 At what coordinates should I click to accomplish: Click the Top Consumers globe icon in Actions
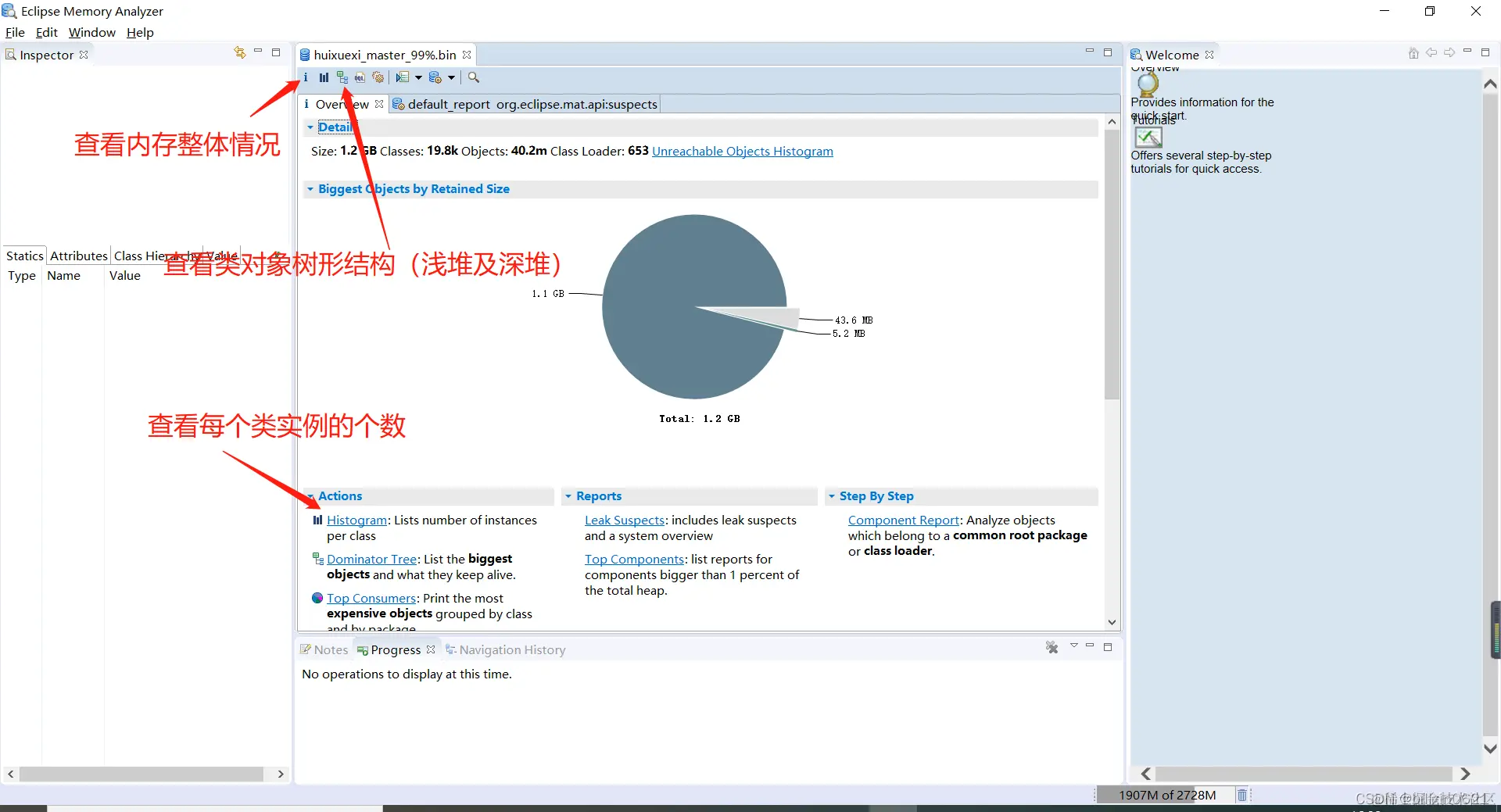coord(317,598)
